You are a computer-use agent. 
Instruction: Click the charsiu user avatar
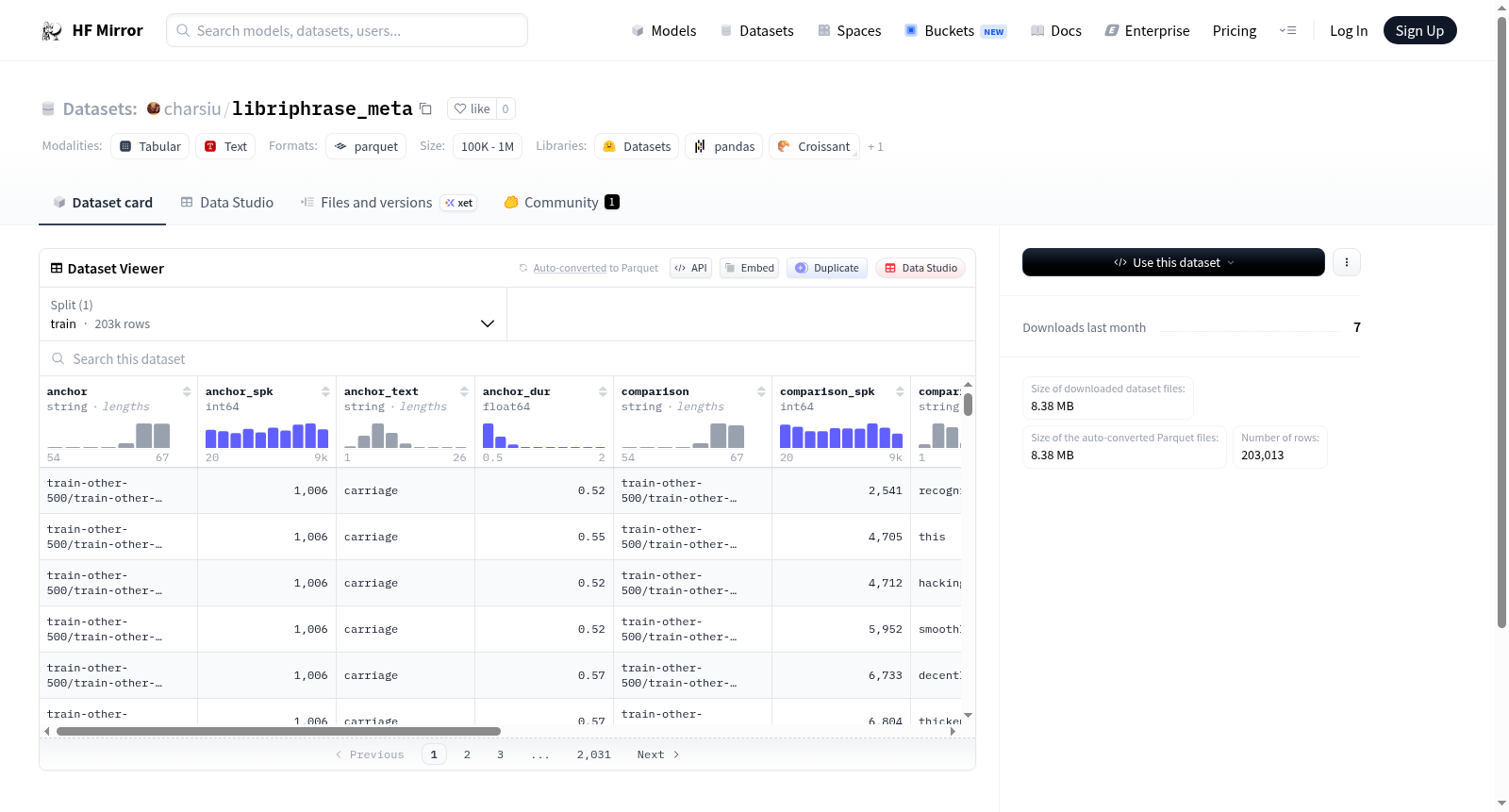[x=154, y=108]
